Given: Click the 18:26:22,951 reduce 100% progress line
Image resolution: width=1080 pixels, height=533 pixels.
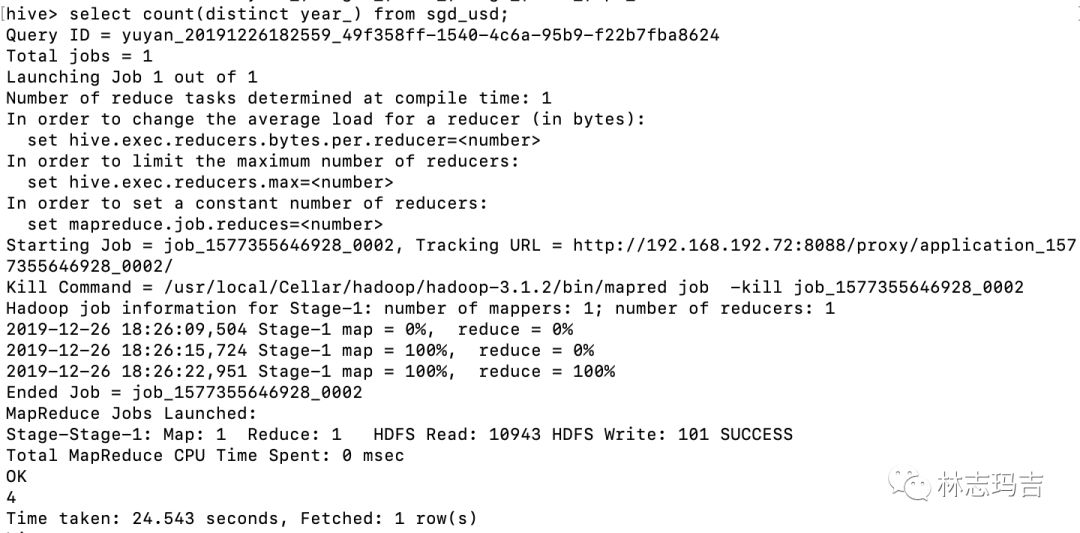Looking at the screenshot, I should (310, 371).
